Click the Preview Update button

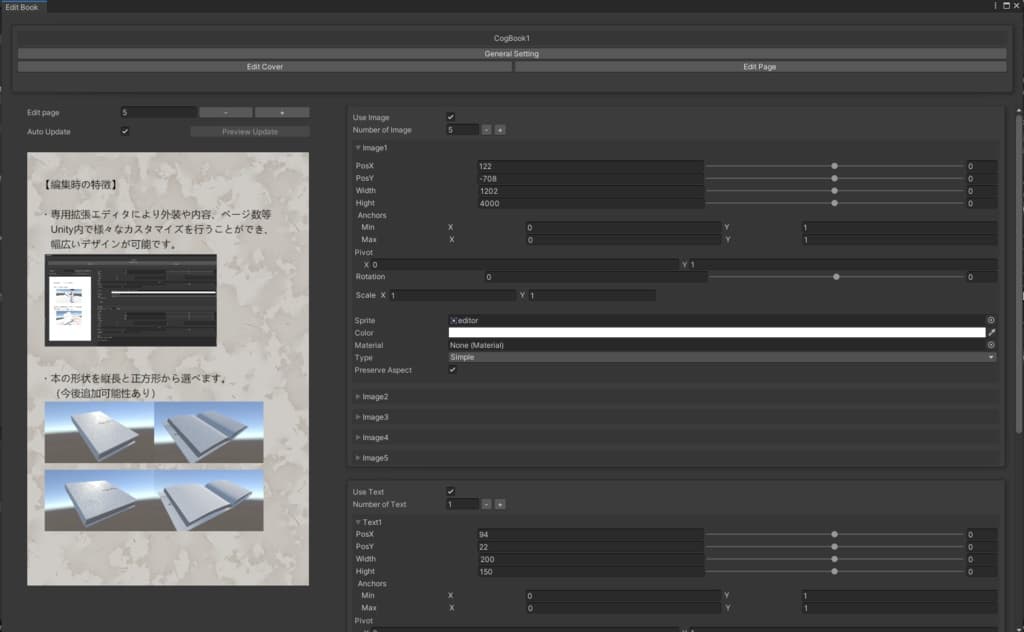(250, 131)
